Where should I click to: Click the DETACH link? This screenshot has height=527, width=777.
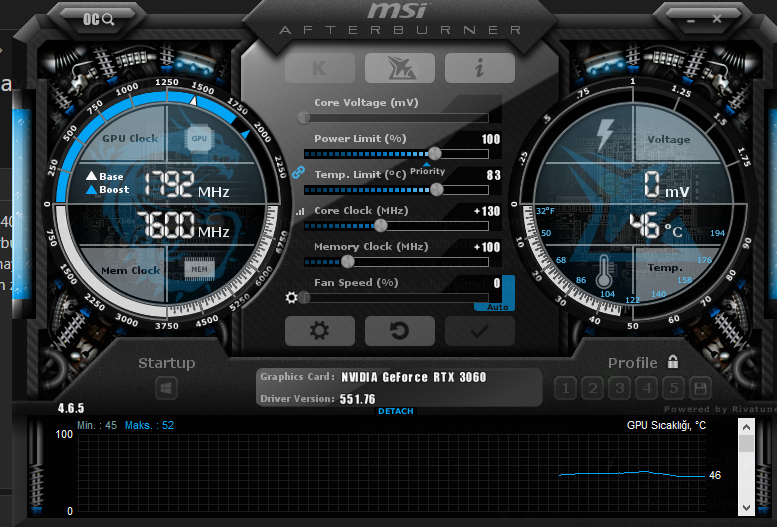point(395,411)
